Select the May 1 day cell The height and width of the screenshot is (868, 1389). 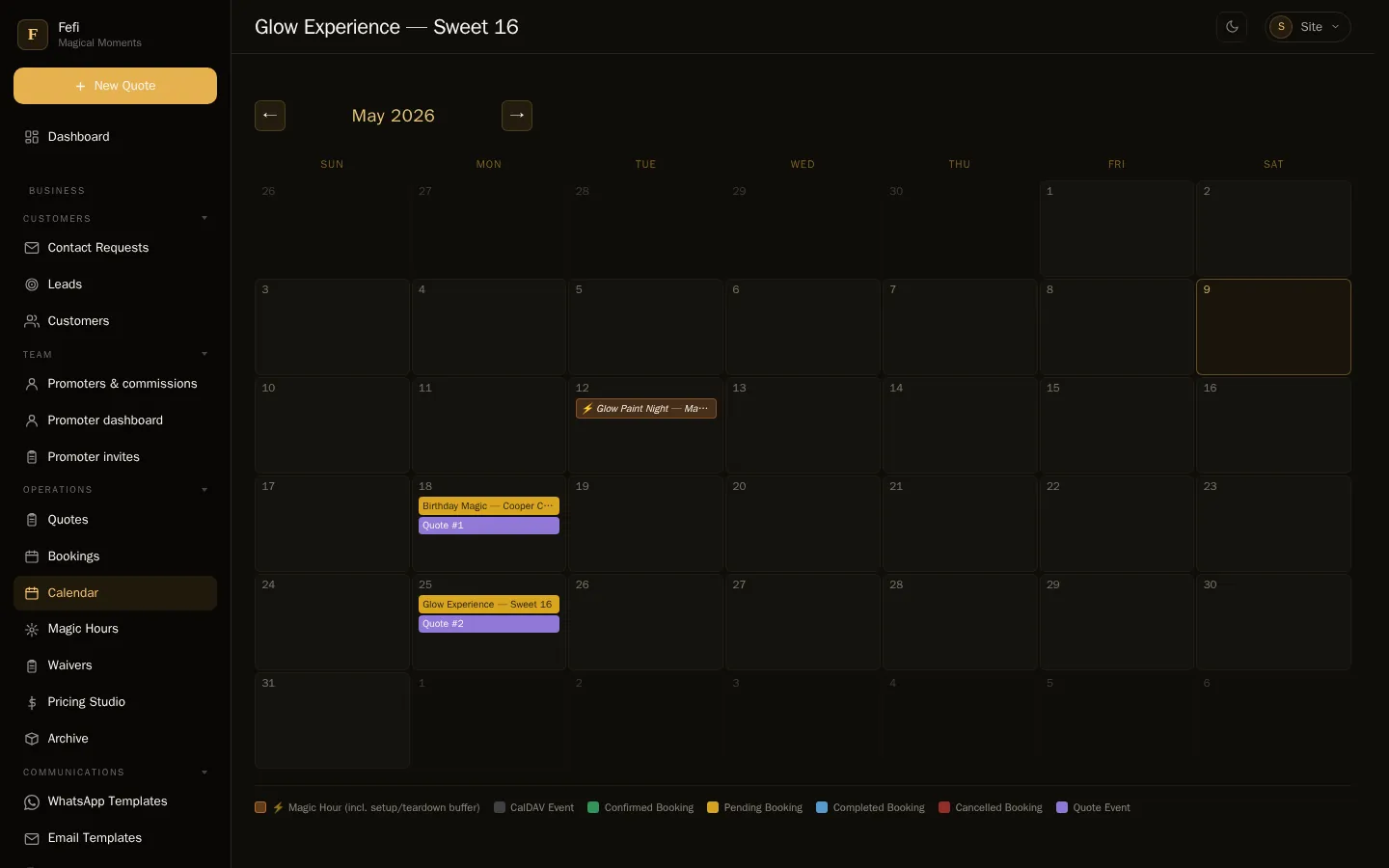1117,229
